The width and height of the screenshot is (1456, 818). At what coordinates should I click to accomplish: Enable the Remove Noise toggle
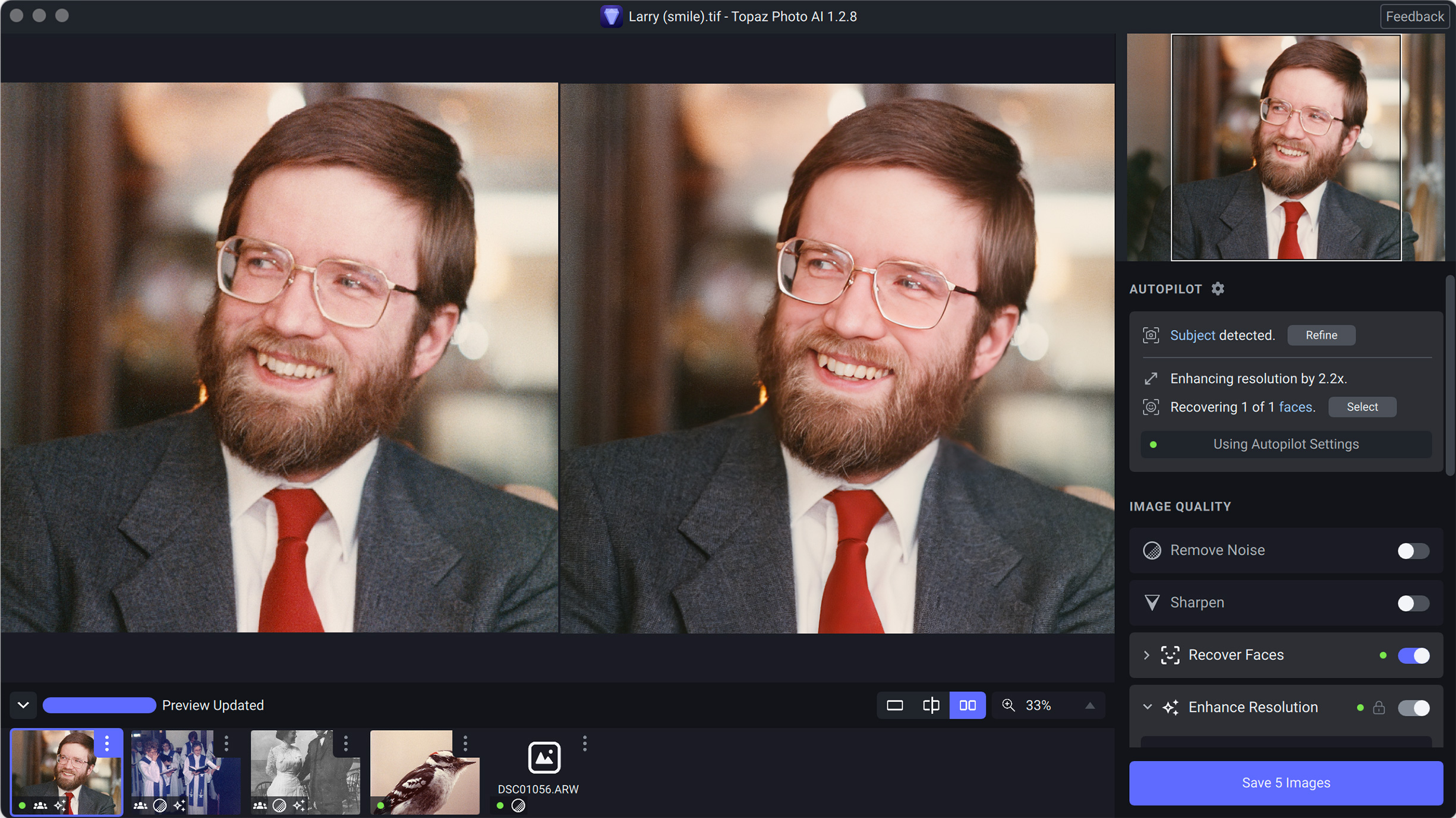[x=1413, y=551]
